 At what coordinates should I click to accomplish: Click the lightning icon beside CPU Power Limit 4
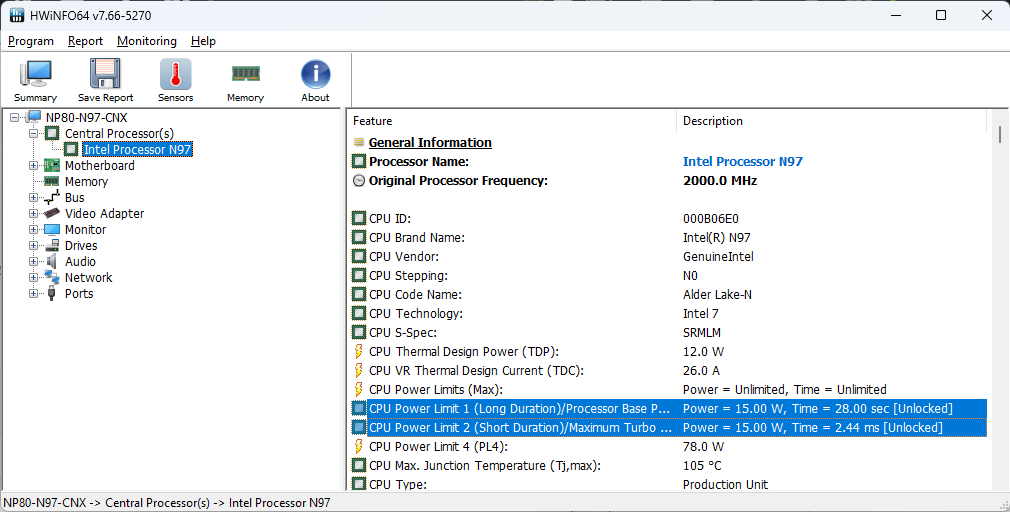pyautogui.click(x=359, y=446)
